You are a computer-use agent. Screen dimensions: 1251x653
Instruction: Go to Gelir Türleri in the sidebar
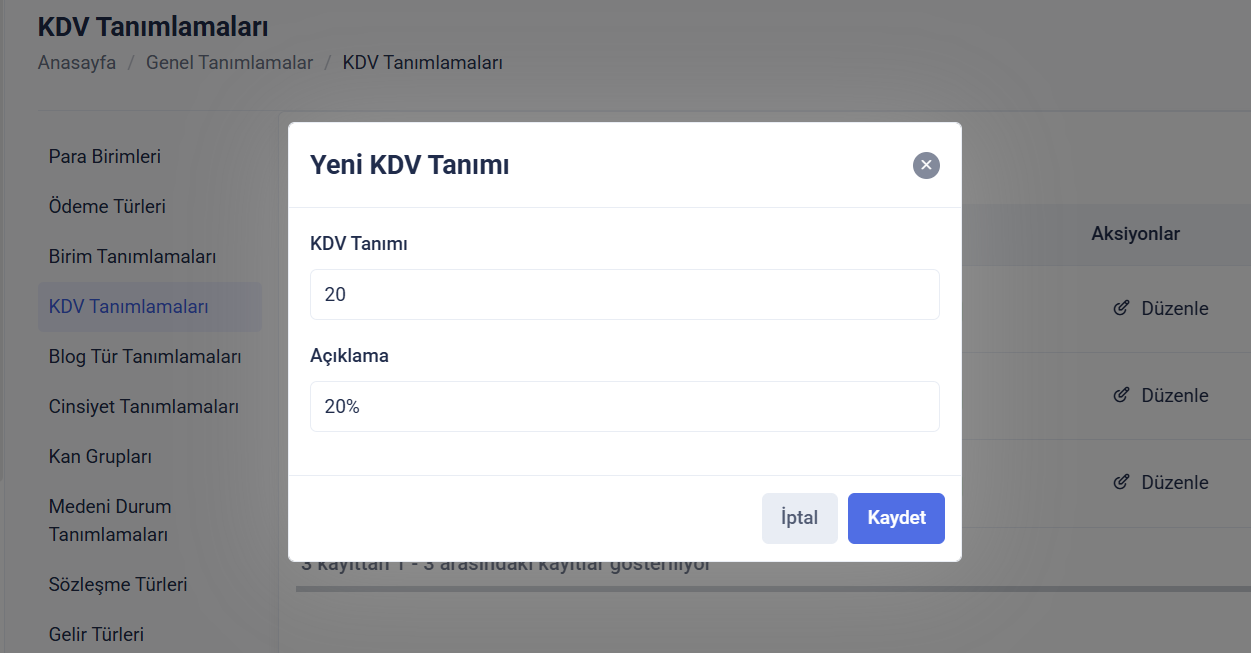96,634
